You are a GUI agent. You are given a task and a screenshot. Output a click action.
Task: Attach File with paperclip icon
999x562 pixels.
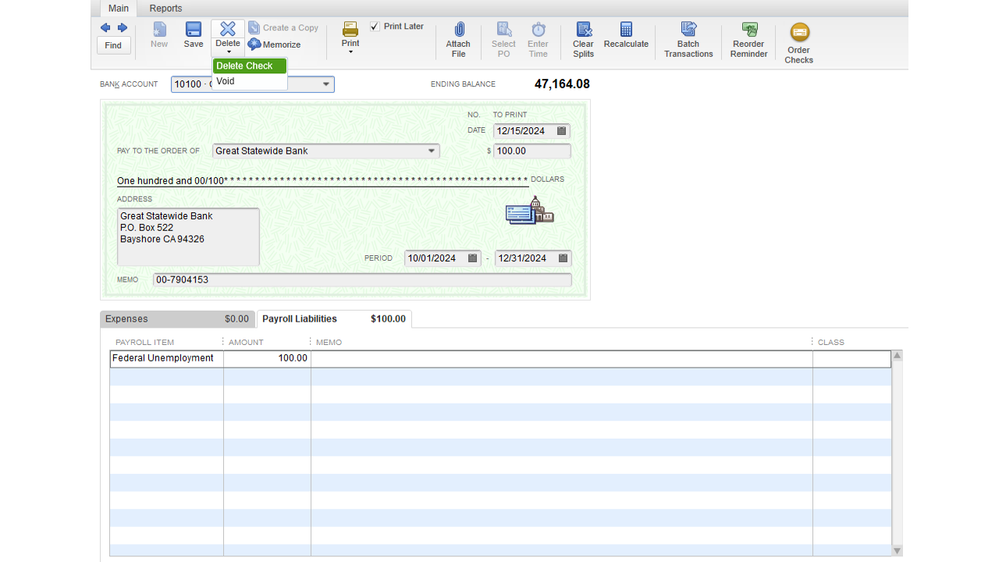458,40
